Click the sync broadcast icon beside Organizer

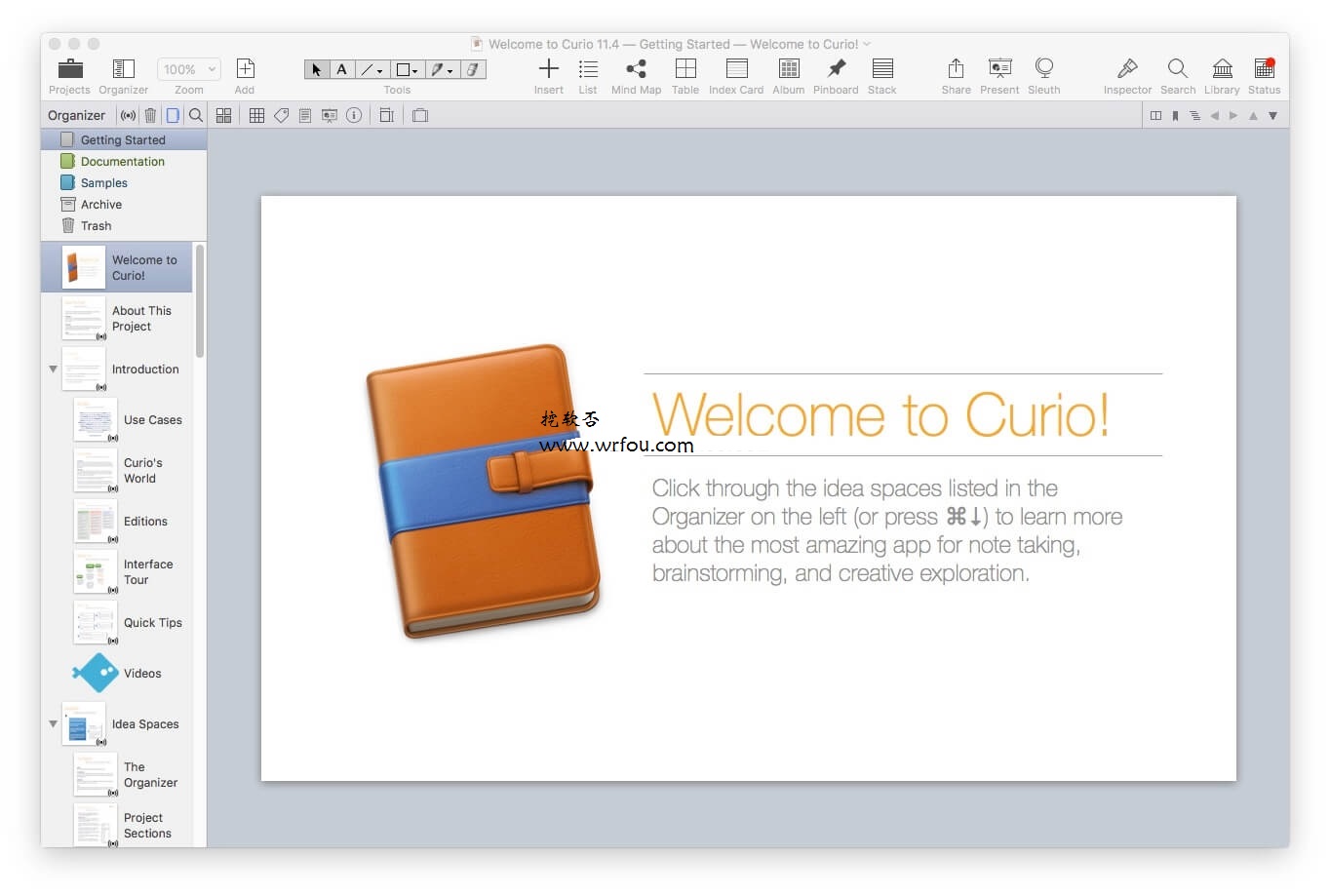129,115
